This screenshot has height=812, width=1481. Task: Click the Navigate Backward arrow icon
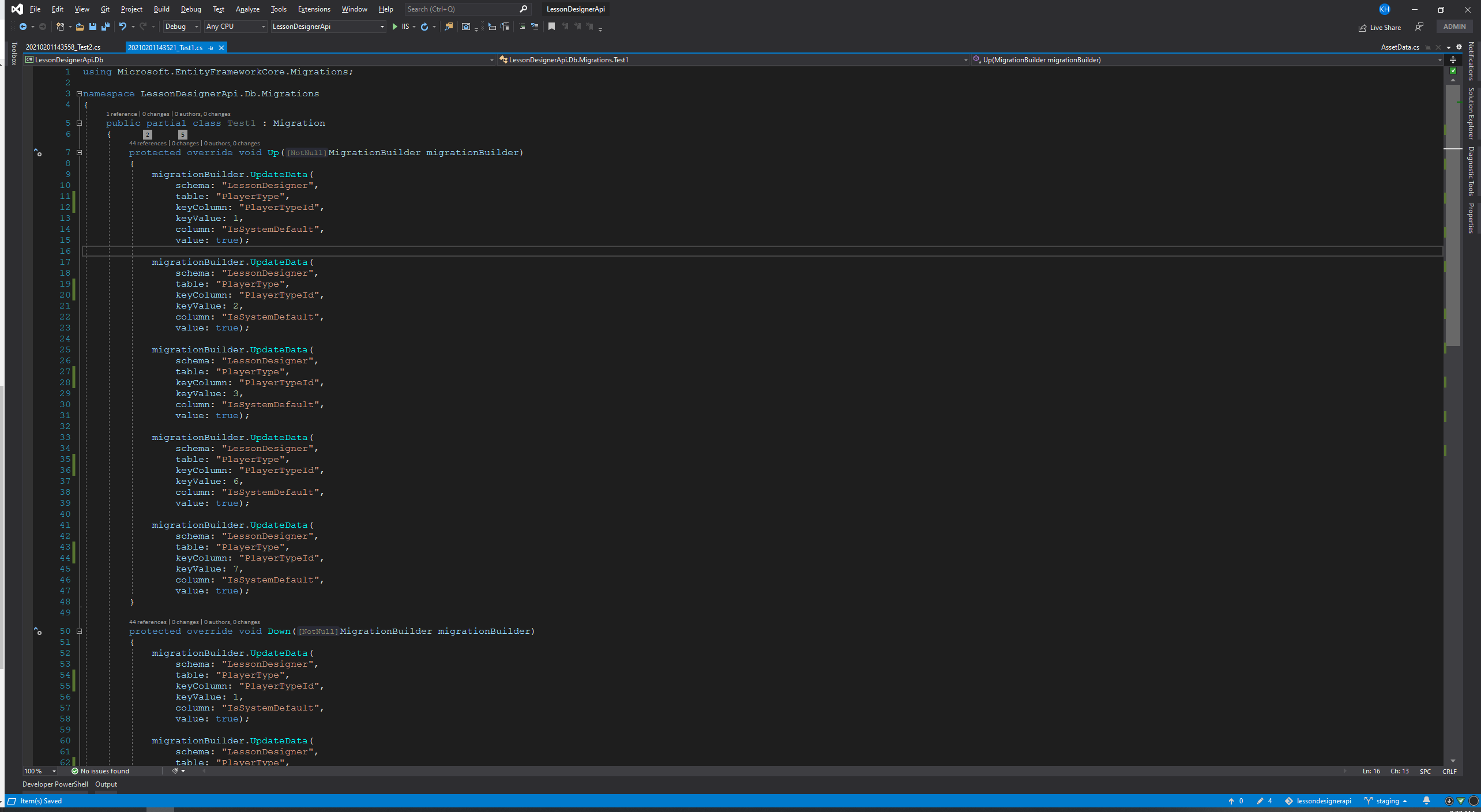[x=23, y=27]
